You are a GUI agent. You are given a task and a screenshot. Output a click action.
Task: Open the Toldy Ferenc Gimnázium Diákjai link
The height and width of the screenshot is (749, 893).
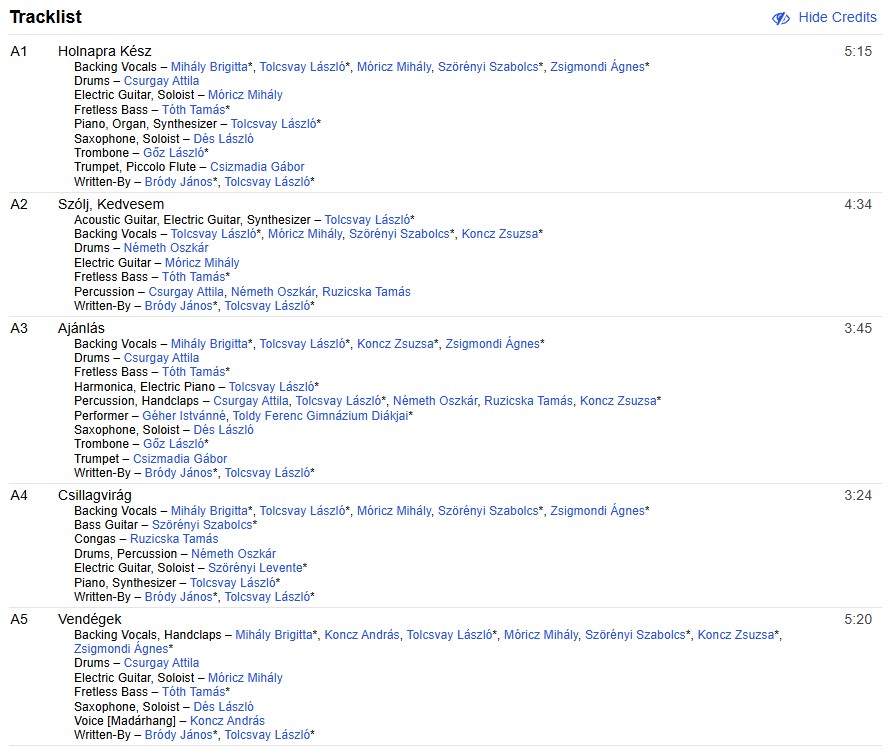tap(320, 415)
